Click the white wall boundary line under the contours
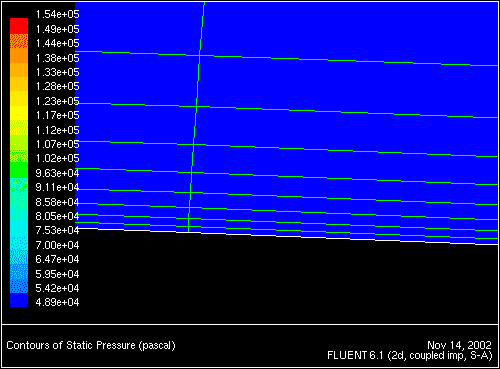This screenshot has width=500, height=369. 287,236
